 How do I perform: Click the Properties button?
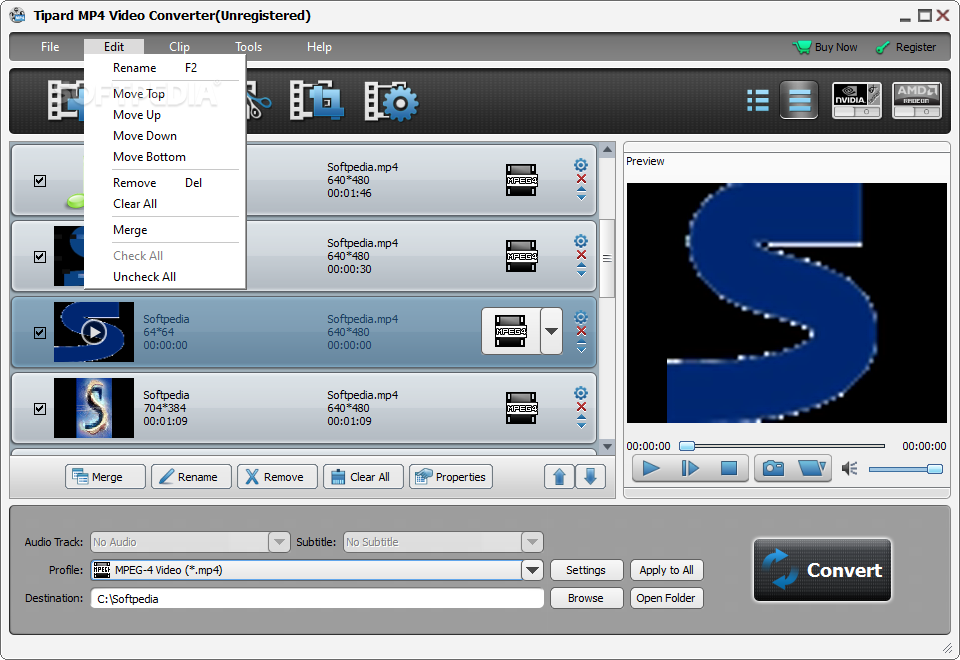(451, 477)
